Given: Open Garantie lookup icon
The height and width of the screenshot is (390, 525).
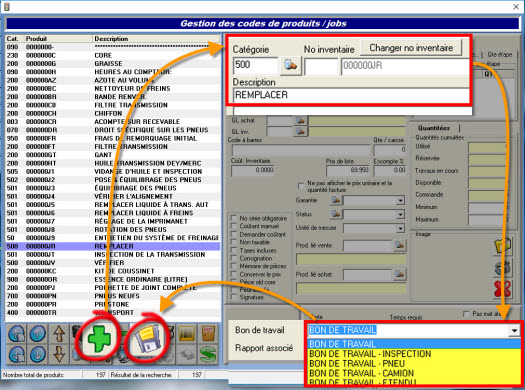Looking at the screenshot, I should click(x=336, y=200).
